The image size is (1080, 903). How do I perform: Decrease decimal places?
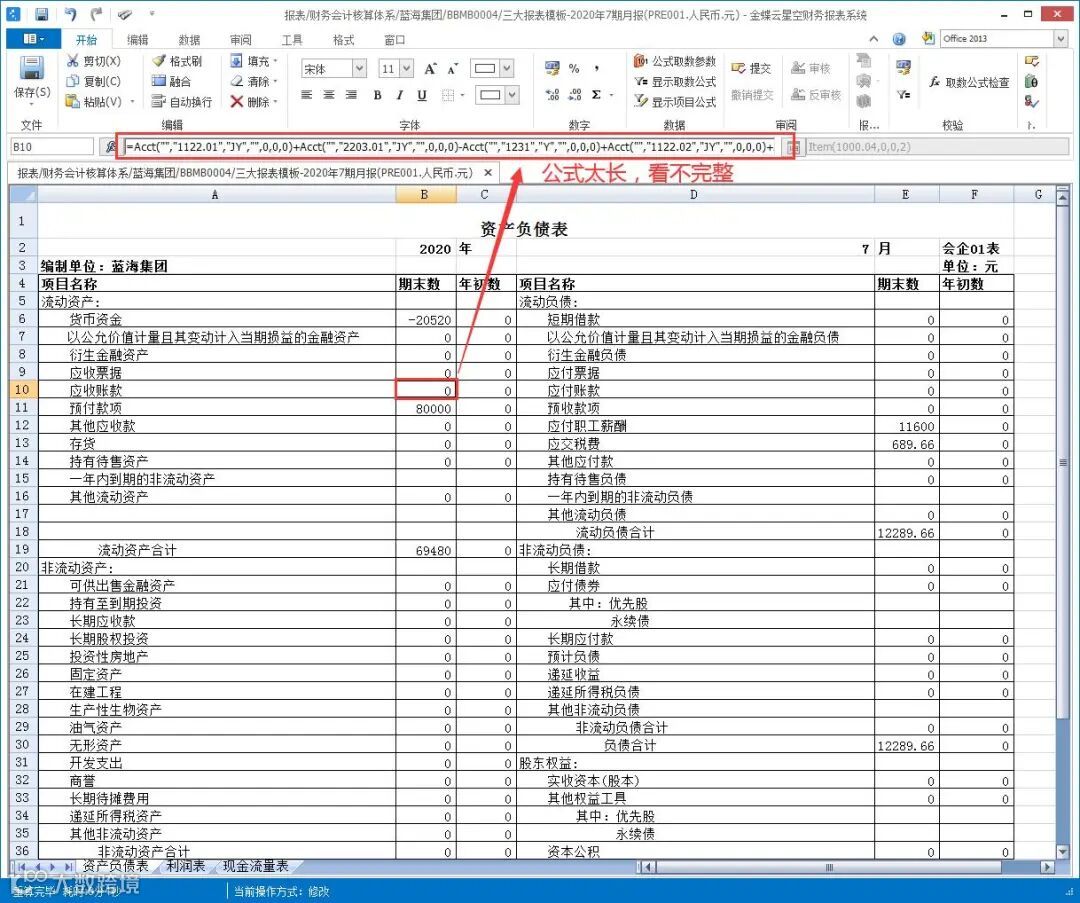(x=574, y=95)
